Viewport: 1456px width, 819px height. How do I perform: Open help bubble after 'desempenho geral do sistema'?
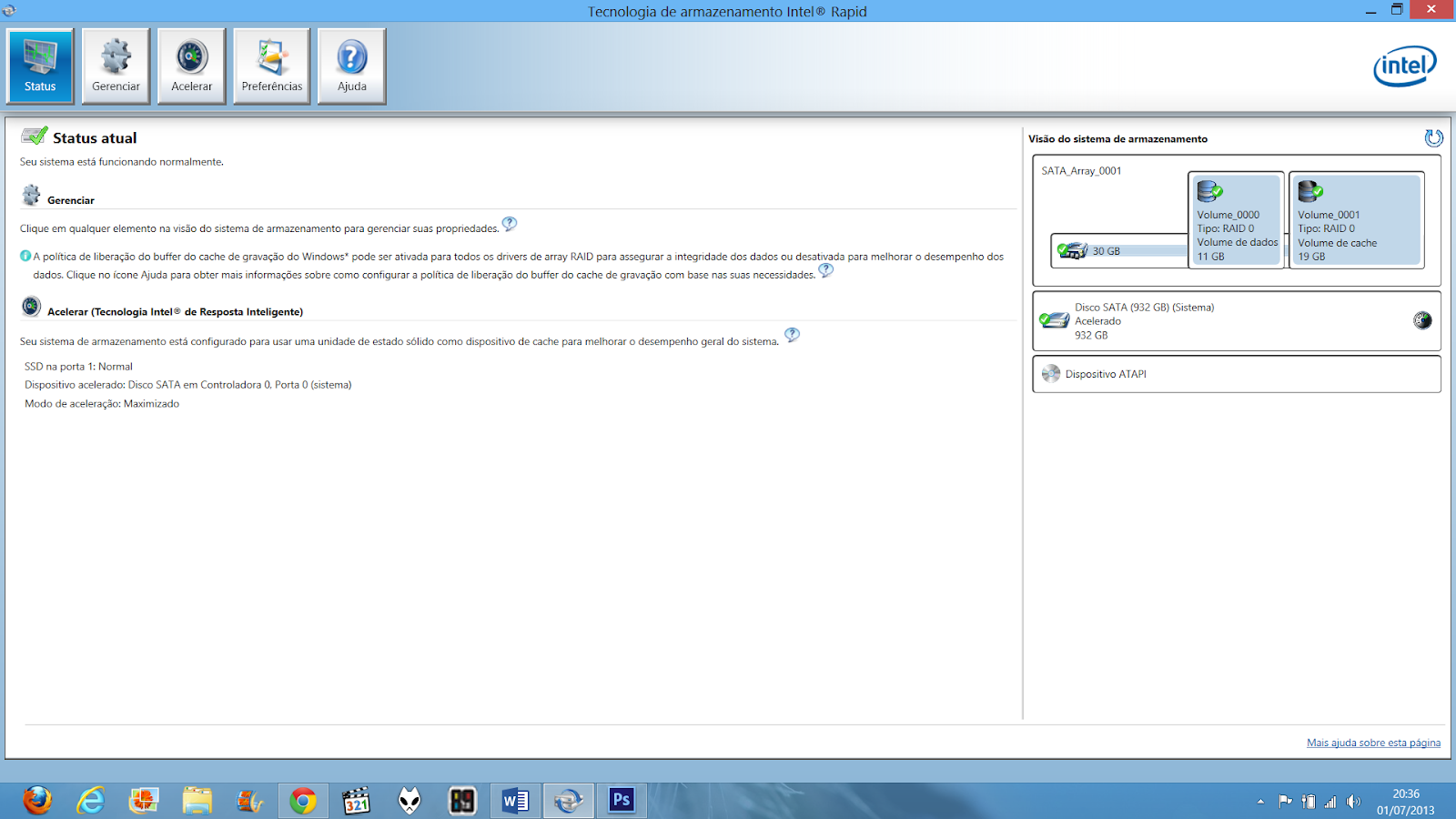point(792,335)
